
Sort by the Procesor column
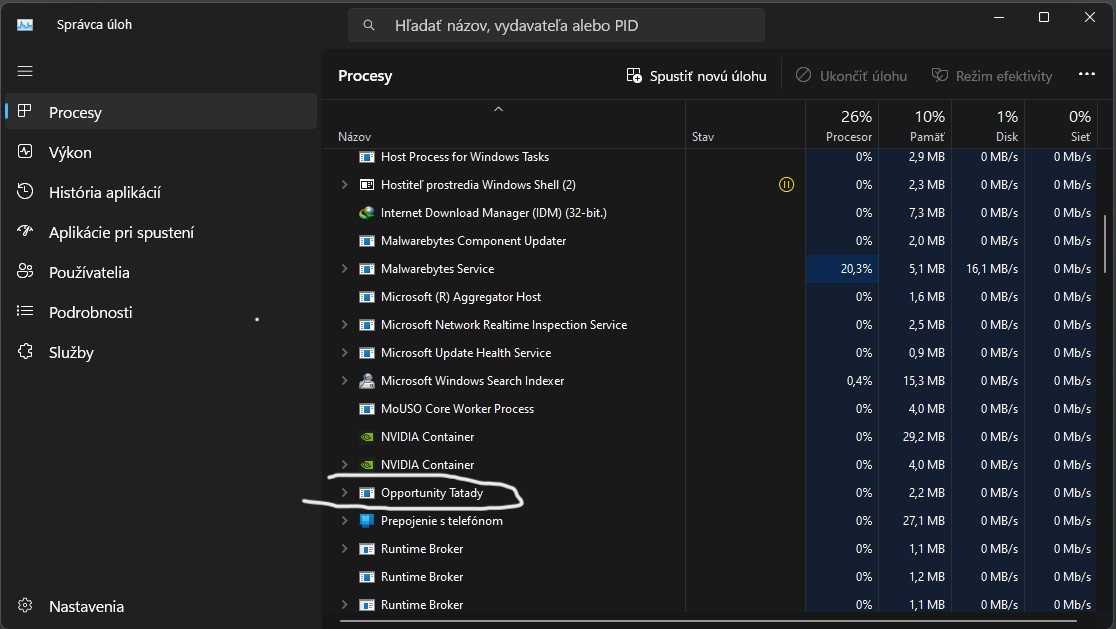point(842,125)
